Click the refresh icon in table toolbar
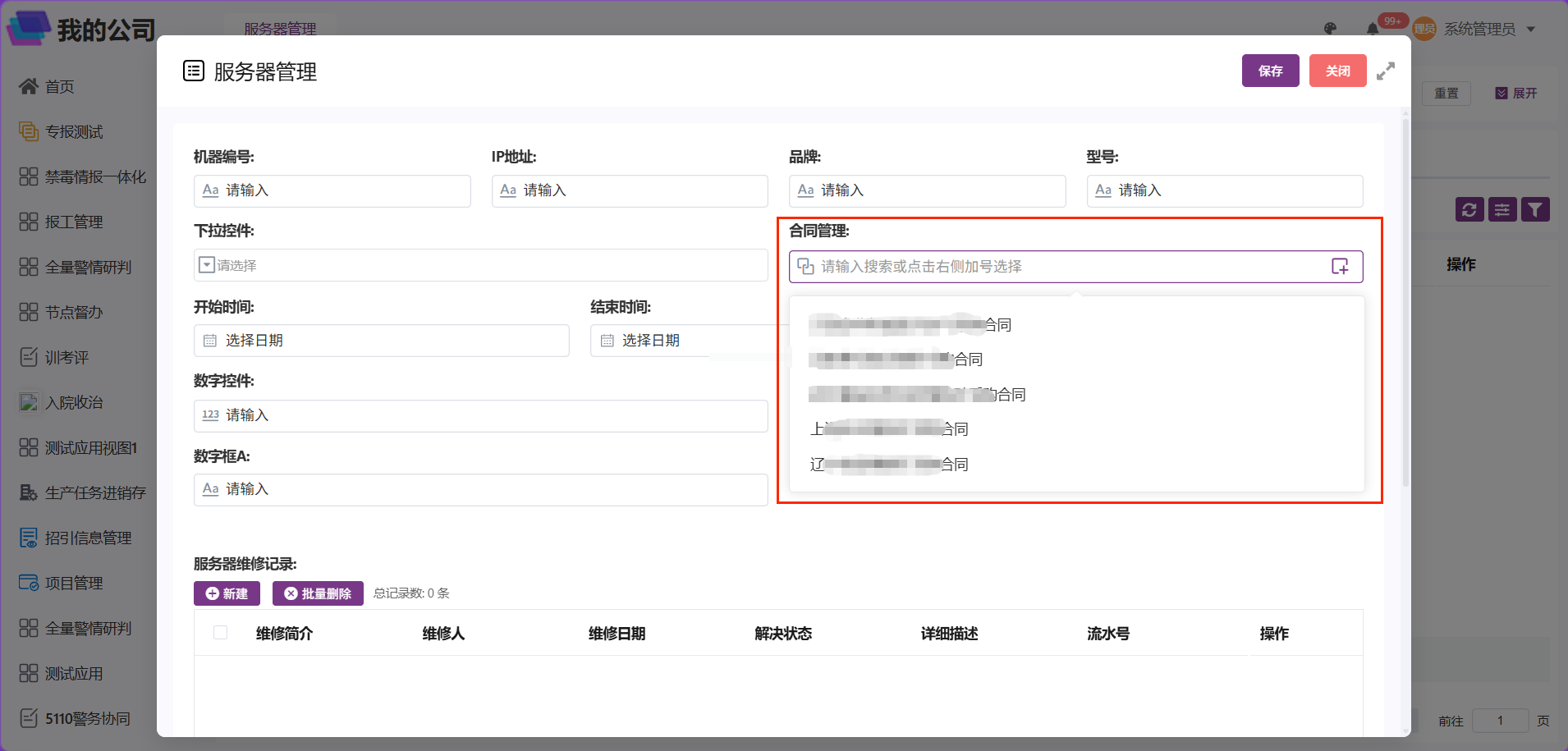This screenshot has height=751, width=1568. tap(1469, 210)
